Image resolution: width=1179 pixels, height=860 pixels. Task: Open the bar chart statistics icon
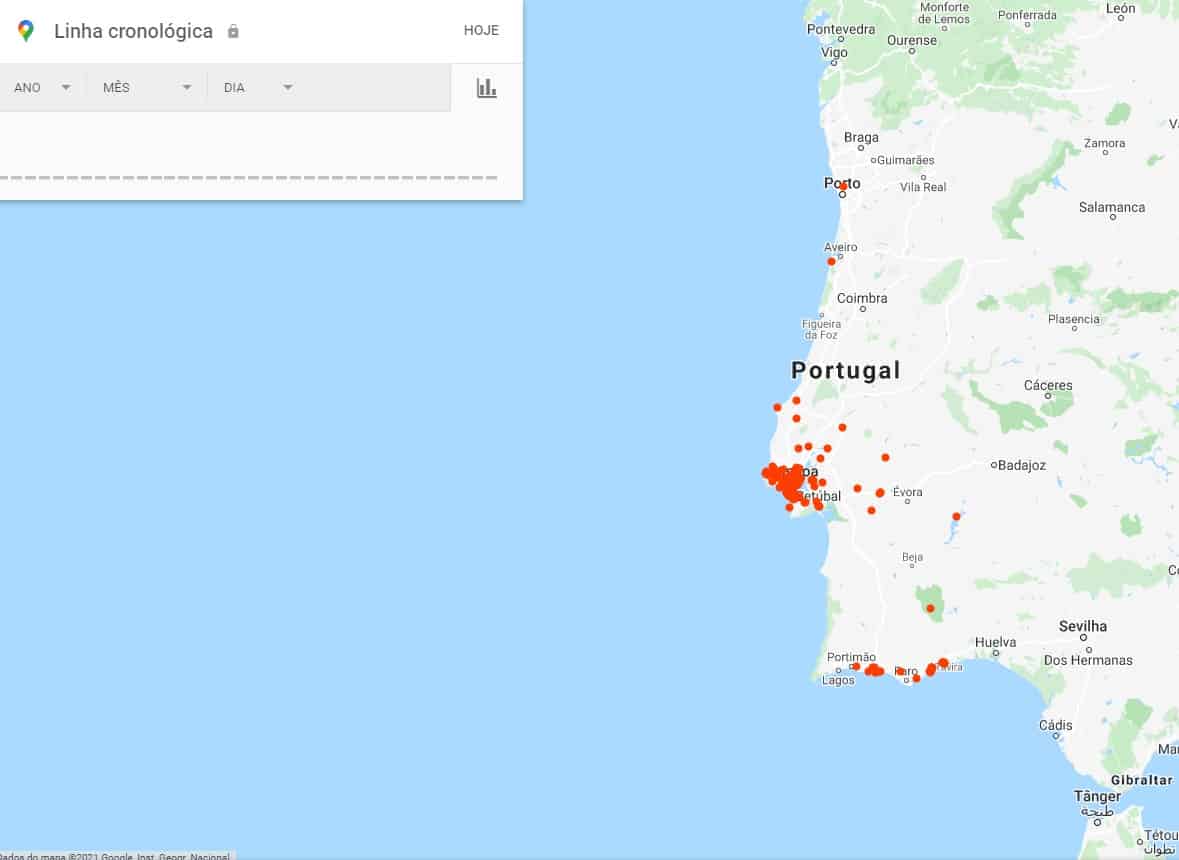[x=487, y=88]
